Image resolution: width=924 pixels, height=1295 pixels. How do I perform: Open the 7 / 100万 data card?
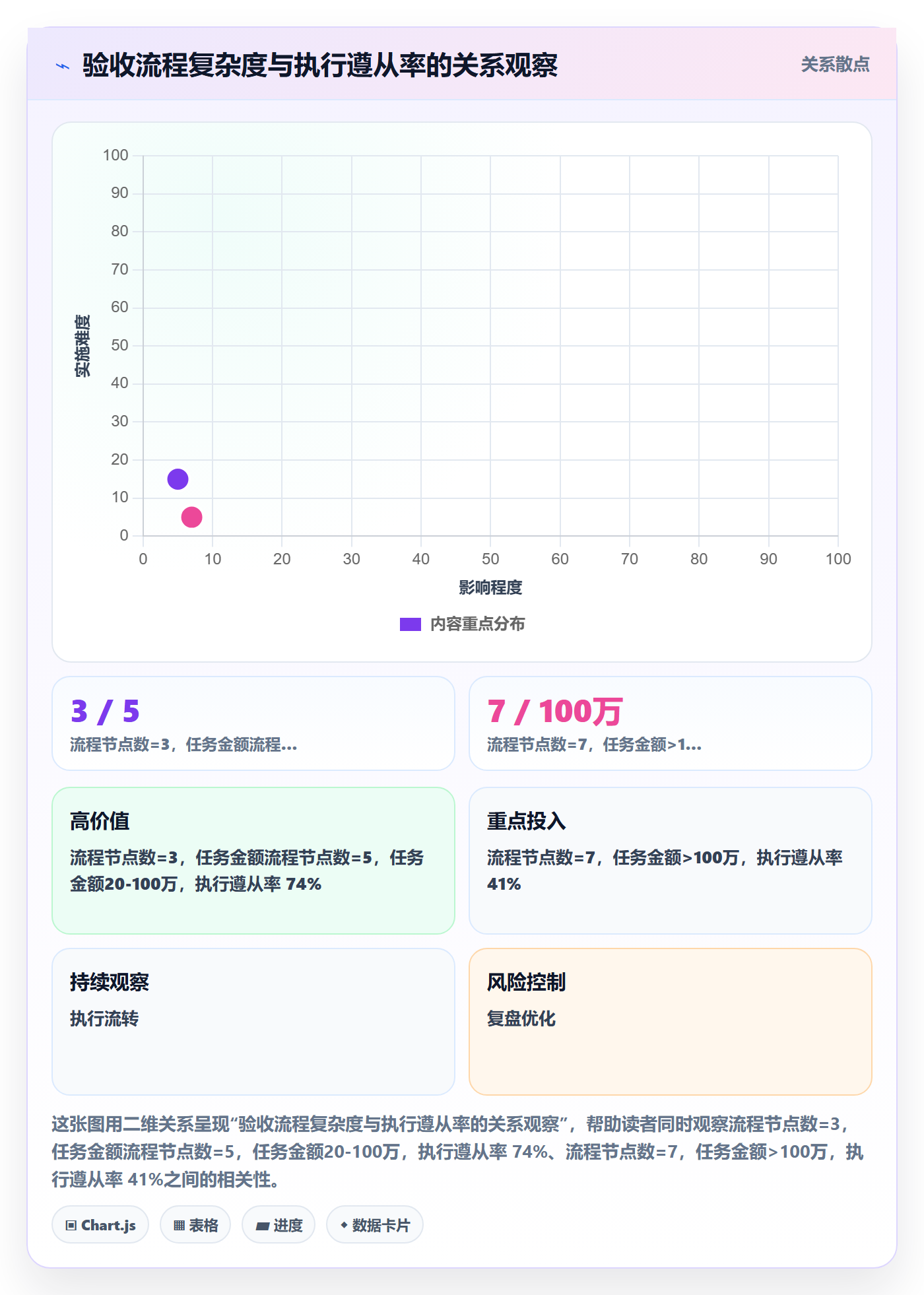point(670,723)
